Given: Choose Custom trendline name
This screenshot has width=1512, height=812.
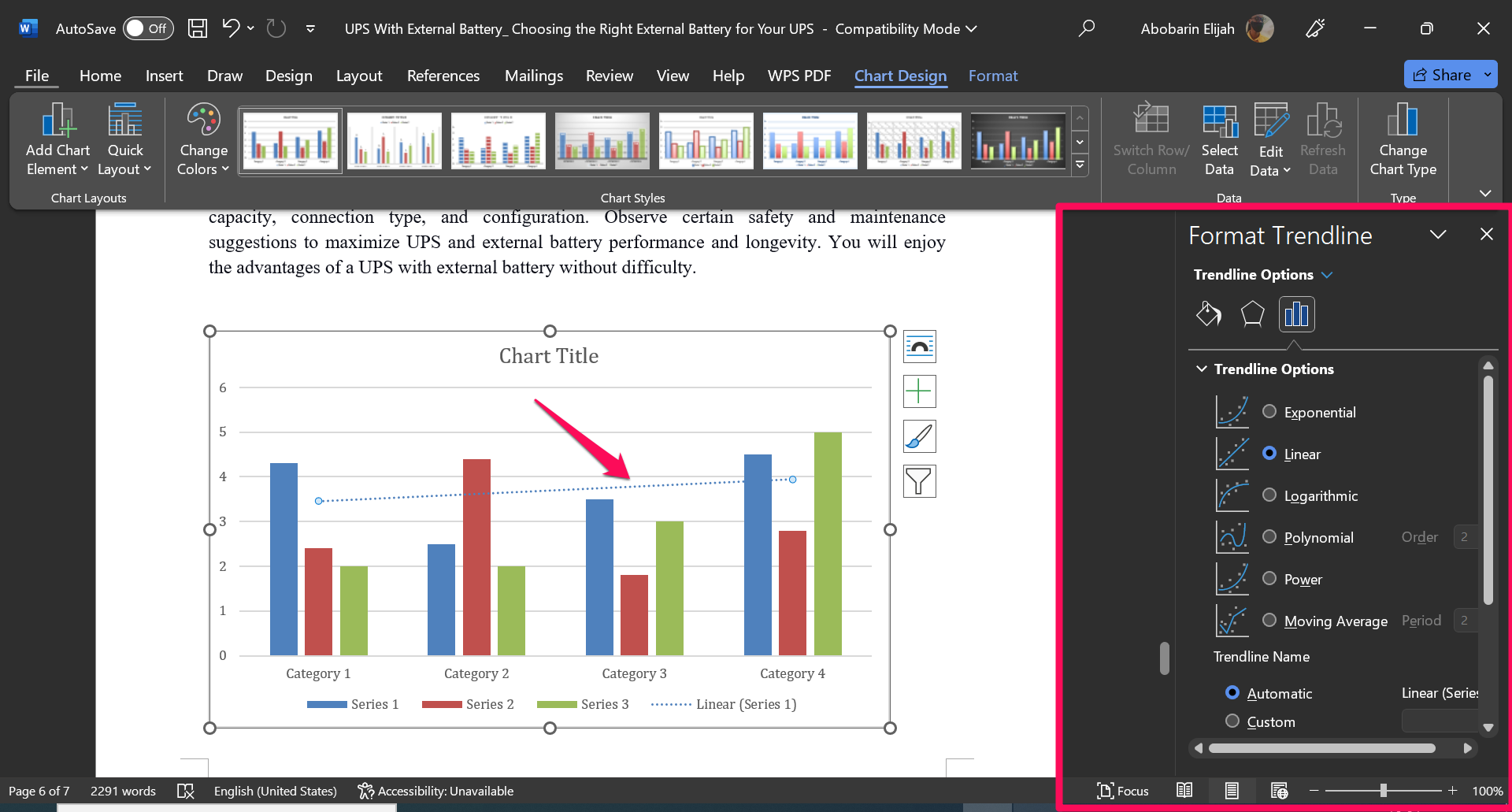Looking at the screenshot, I should (x=1232, y=721).
